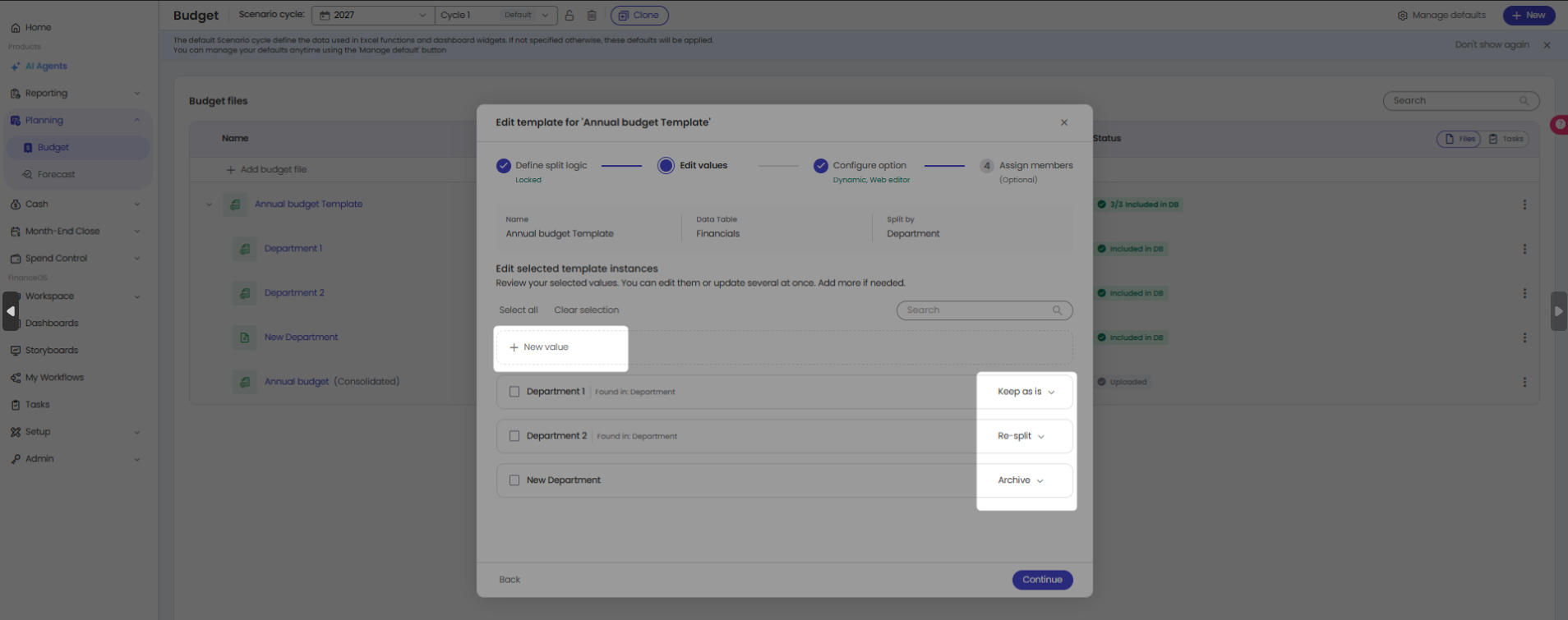1568x620 pixels.
Task: Click the left-edge sidebar collapse arrow
Action: click(x=10, y=311)
